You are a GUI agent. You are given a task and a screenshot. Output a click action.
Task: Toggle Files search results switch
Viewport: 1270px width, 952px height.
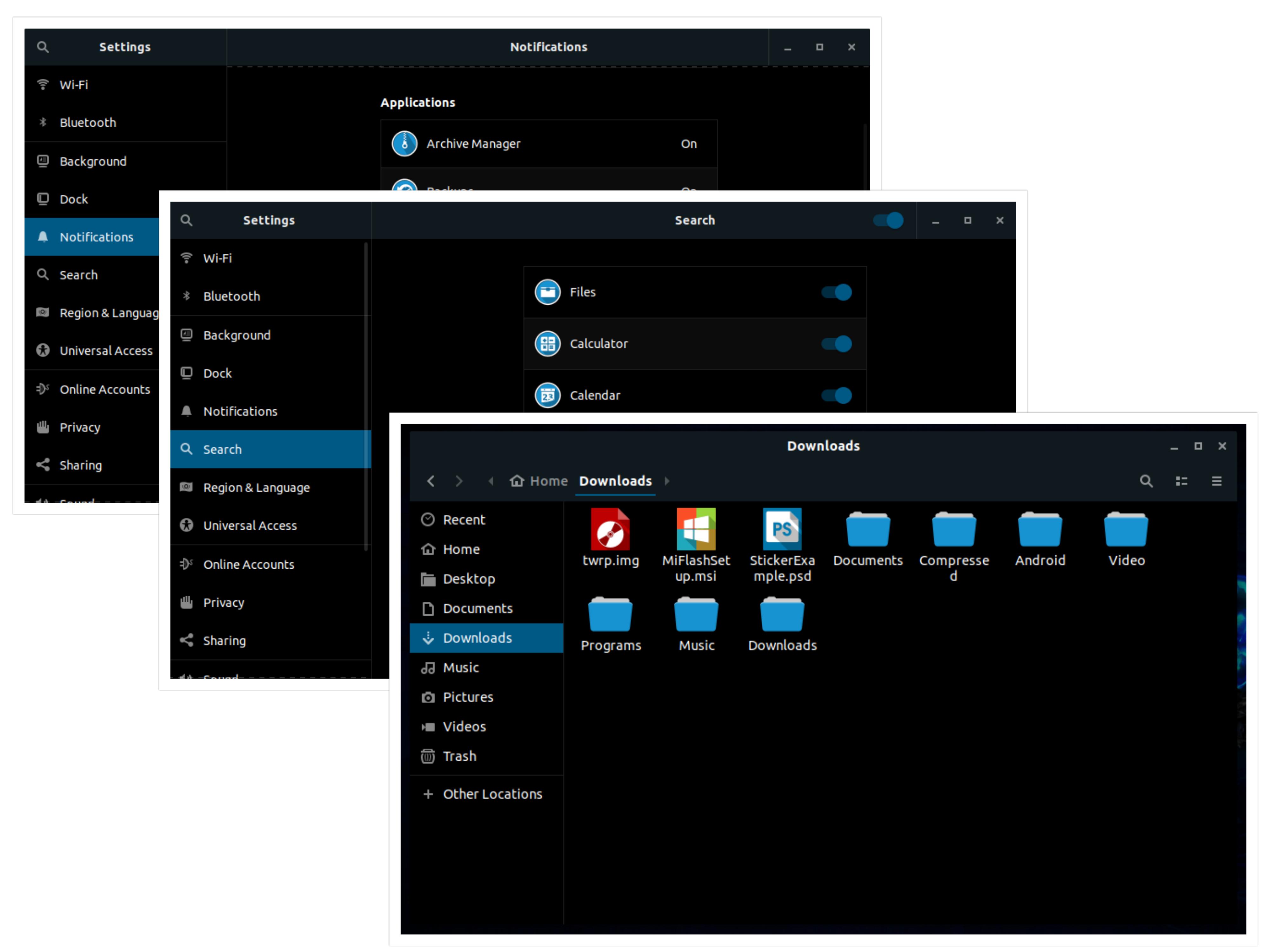pyautogui.click(x=836, y=292)
